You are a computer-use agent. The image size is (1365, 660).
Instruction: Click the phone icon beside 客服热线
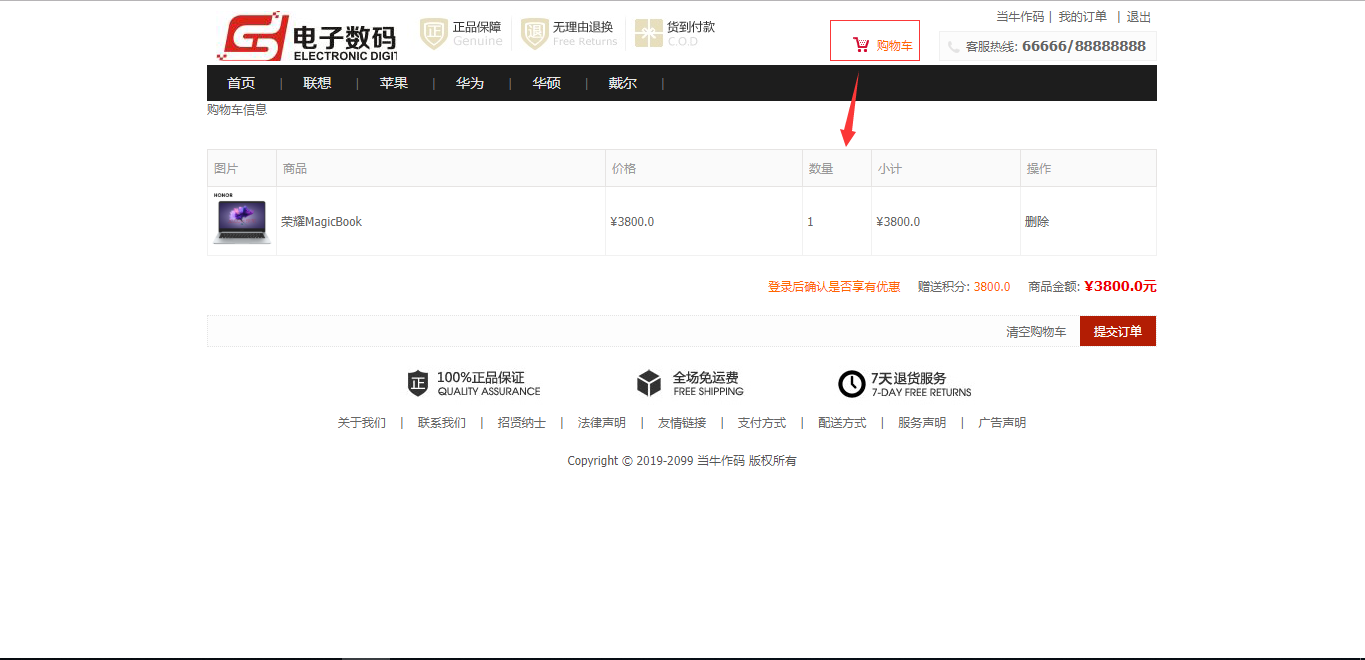(953, 47)
